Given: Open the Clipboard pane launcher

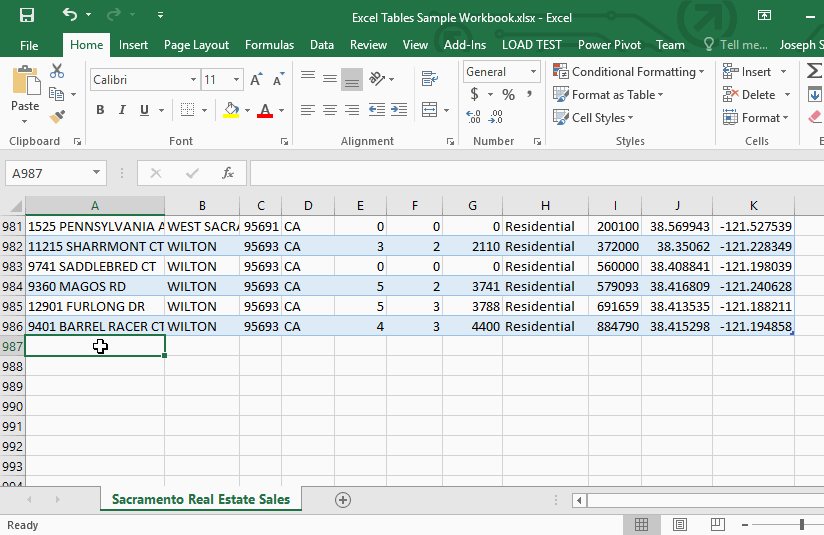Looking at the screenshot, I should pos(77,141).
